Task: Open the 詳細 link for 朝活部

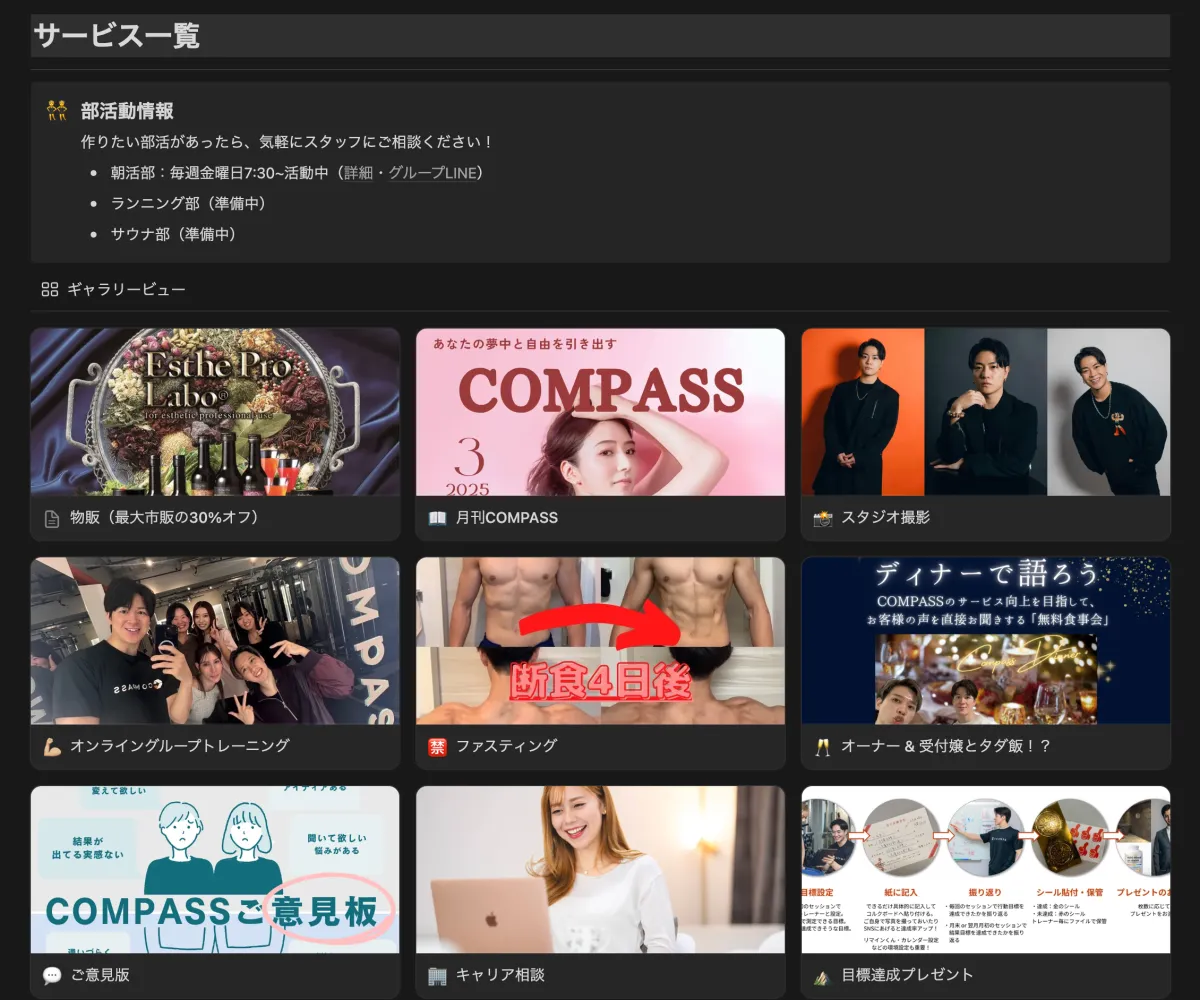Action: click(358, 173)
